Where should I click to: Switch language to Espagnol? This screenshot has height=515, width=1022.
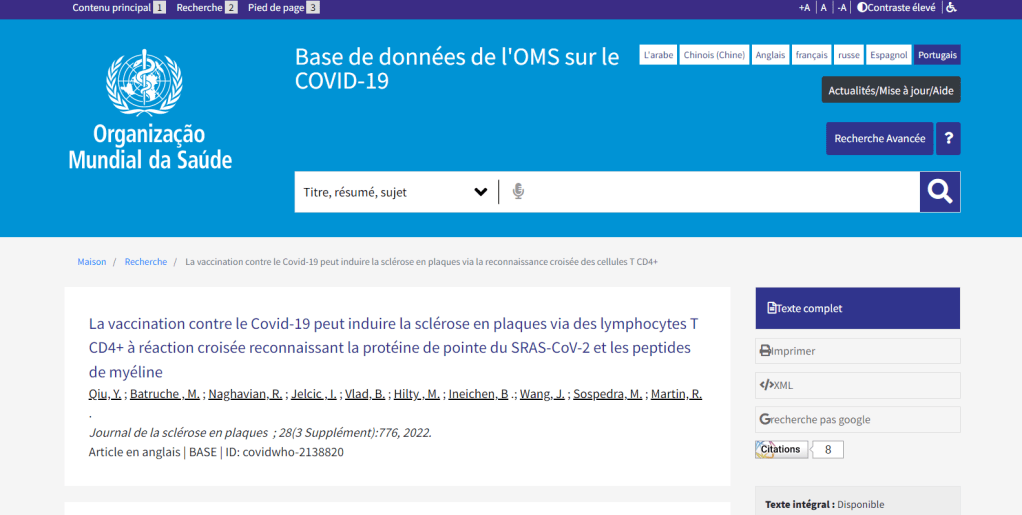click(x=888, y=55)
